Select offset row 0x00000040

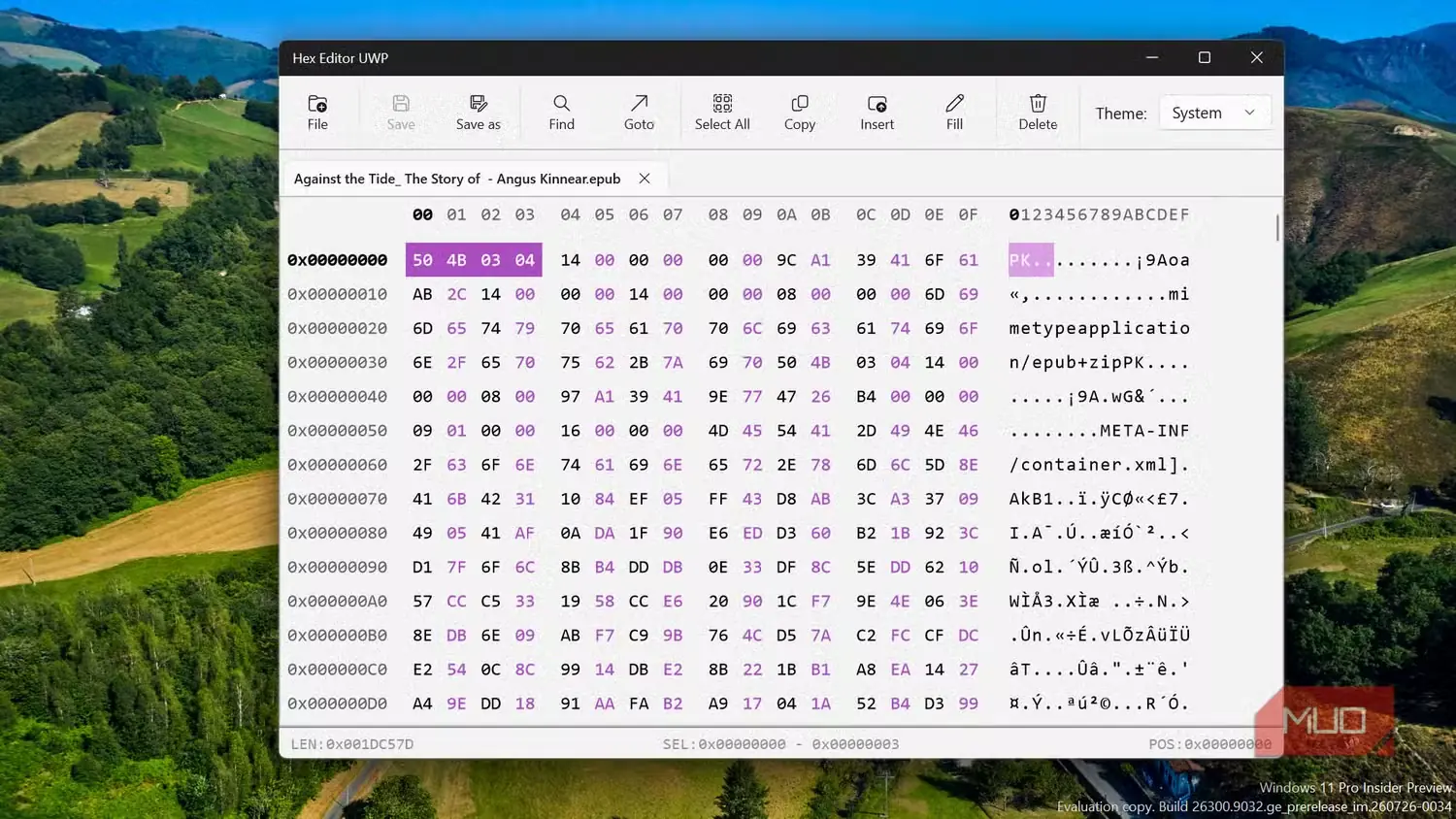(337, 396)
